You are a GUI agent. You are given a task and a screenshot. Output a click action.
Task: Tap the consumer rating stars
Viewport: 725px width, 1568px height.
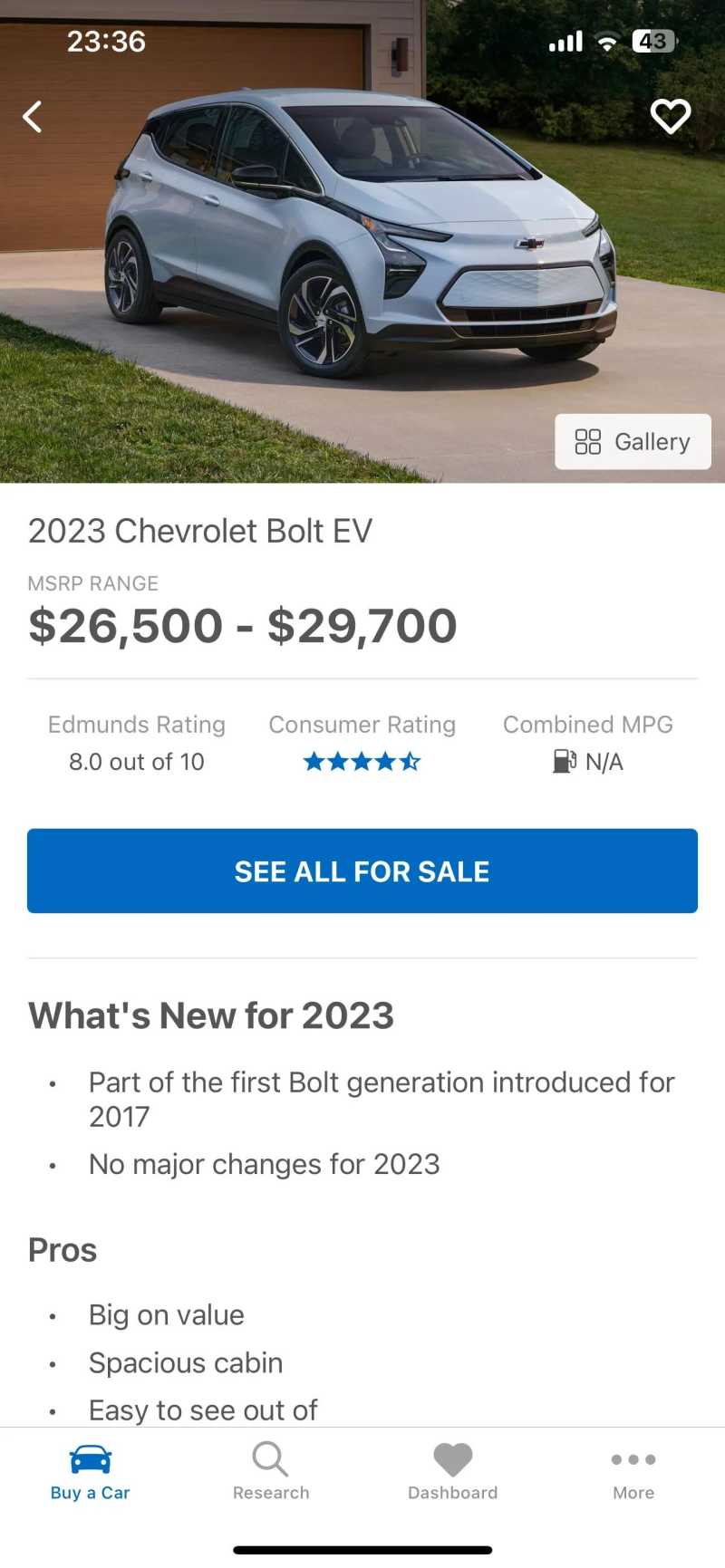[x=362, y=762]
